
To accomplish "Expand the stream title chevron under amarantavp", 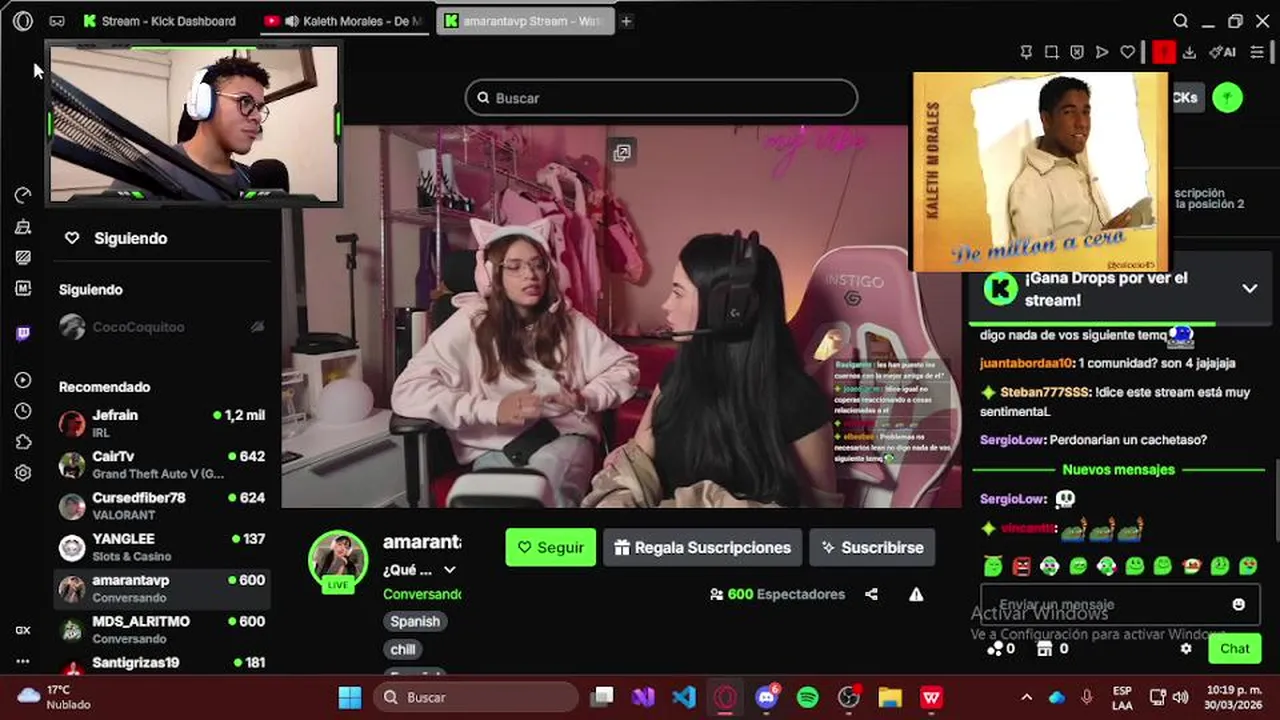I will click(x=450, y=570).
